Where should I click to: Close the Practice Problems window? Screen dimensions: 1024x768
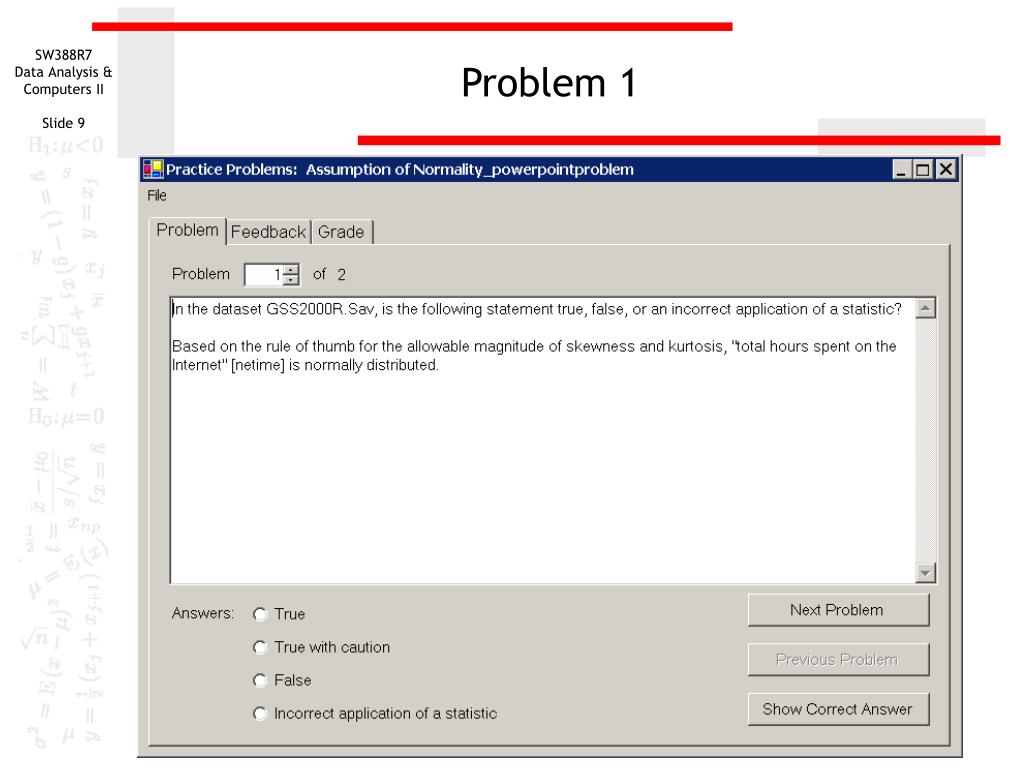(946, 170)
